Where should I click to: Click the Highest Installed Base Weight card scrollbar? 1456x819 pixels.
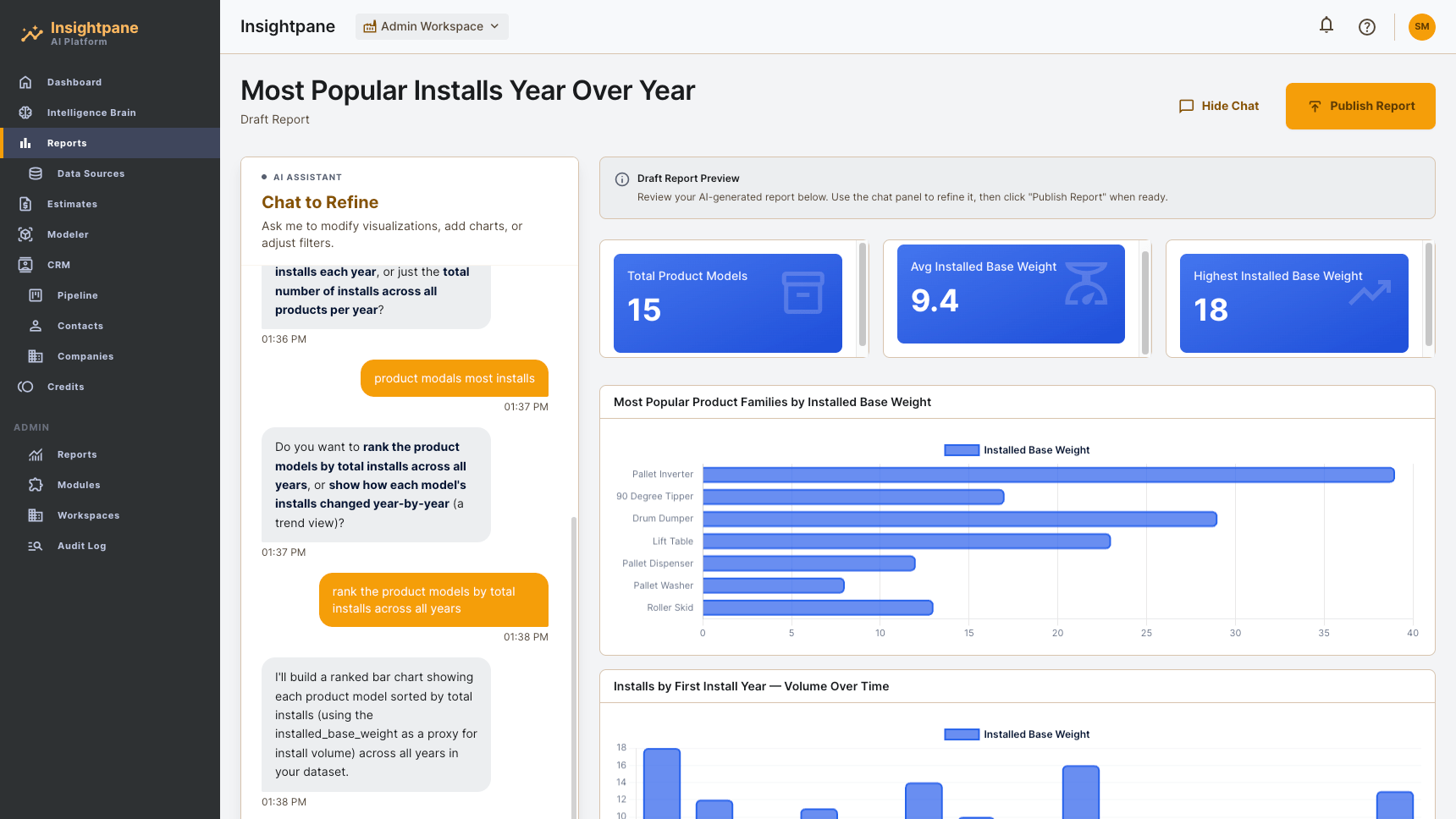point(1429,294)
